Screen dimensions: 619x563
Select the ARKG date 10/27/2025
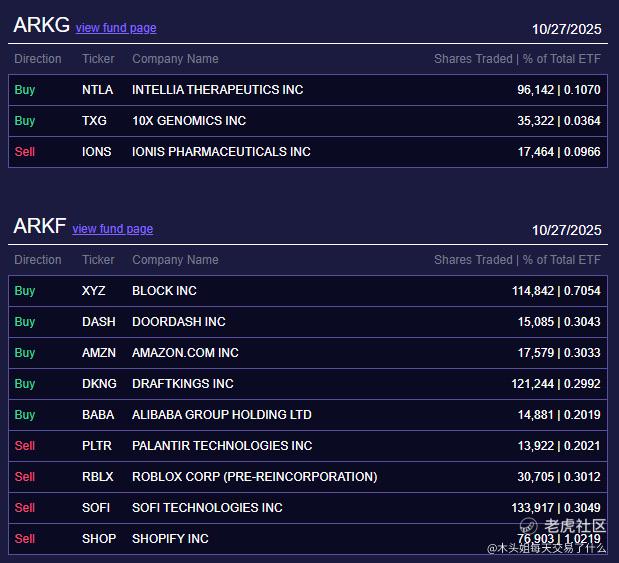[566, 29]
